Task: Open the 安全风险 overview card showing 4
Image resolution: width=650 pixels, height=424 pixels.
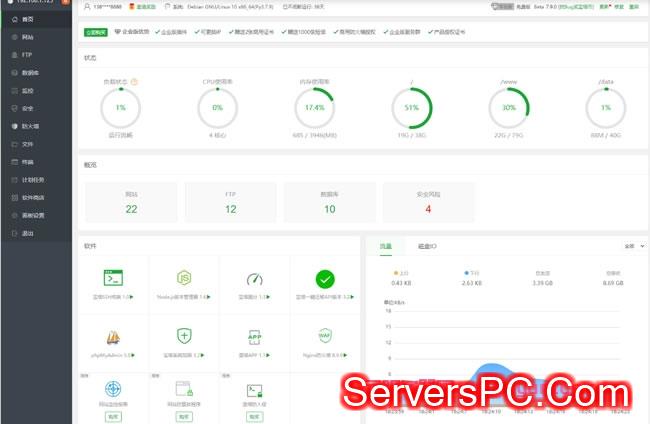Action: (x=428, y=202)
